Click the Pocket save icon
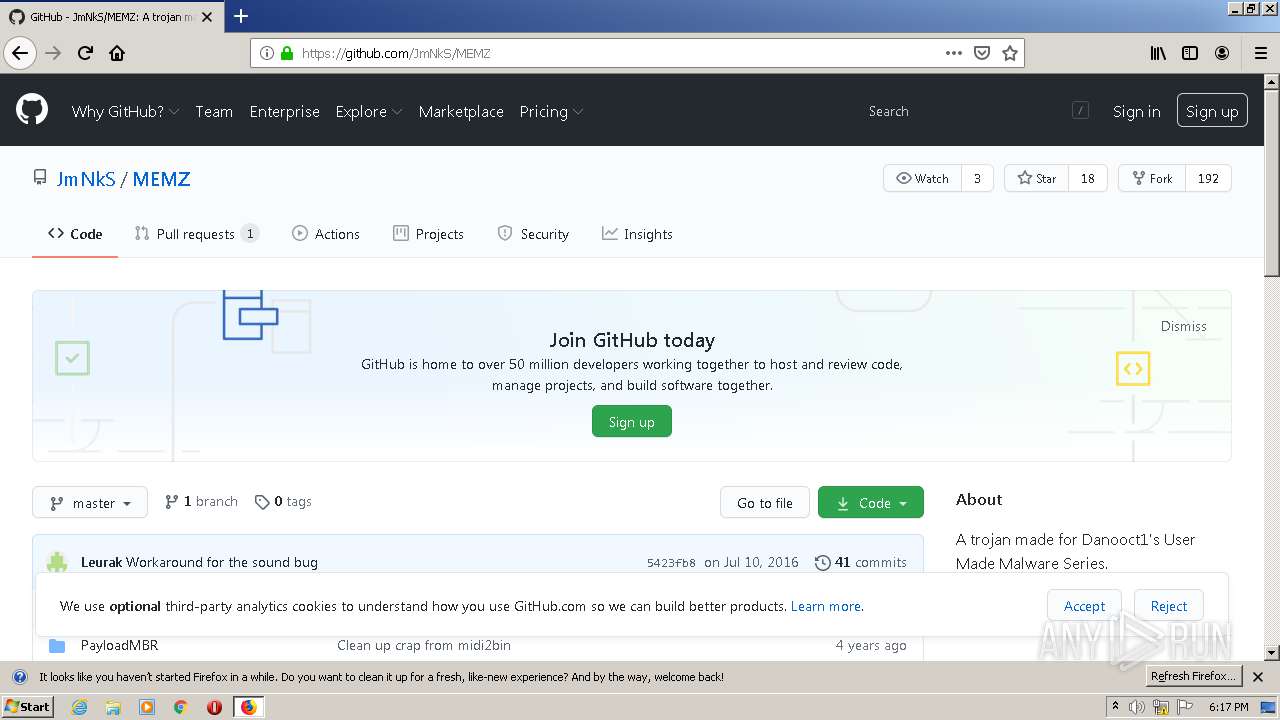The image size is (1280, 720). pyautogui.click(x=982, y=53)
